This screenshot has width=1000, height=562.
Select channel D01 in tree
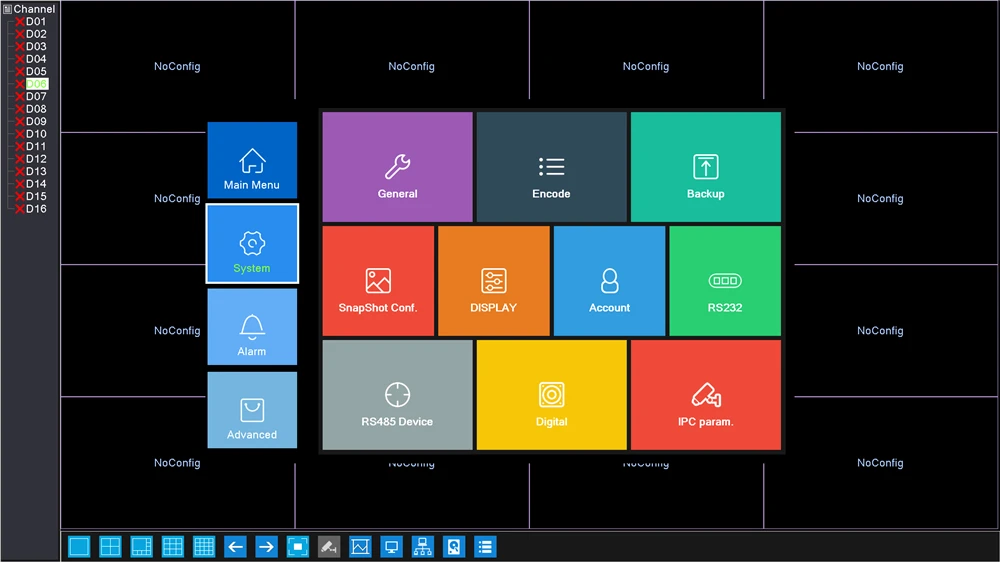(x=36, y=22)
